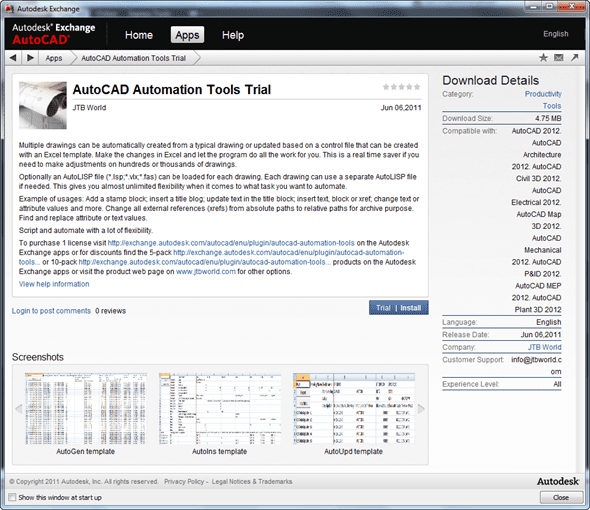Open AutoGen template screenshot

(x=85, y=409)
